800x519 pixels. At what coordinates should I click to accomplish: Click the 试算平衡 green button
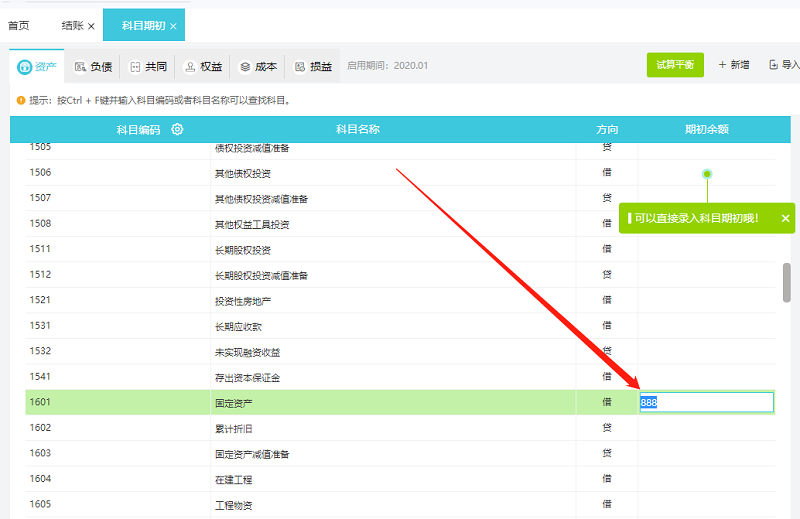click(x=674, y=65)
